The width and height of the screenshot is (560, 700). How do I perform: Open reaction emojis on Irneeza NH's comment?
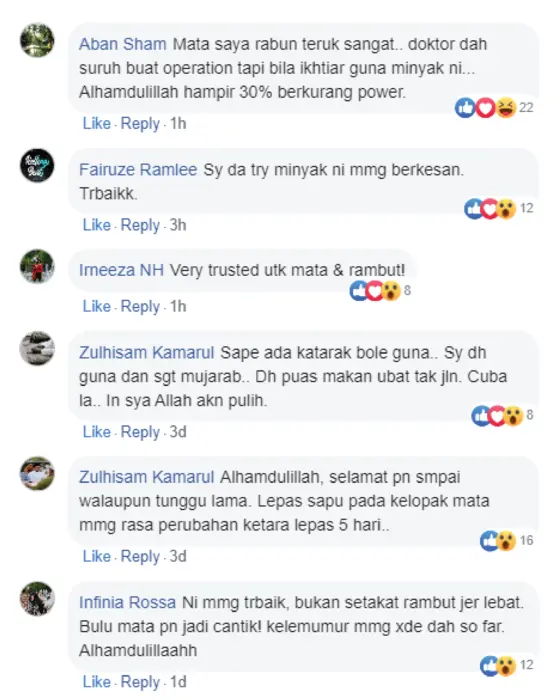point(380,291)
